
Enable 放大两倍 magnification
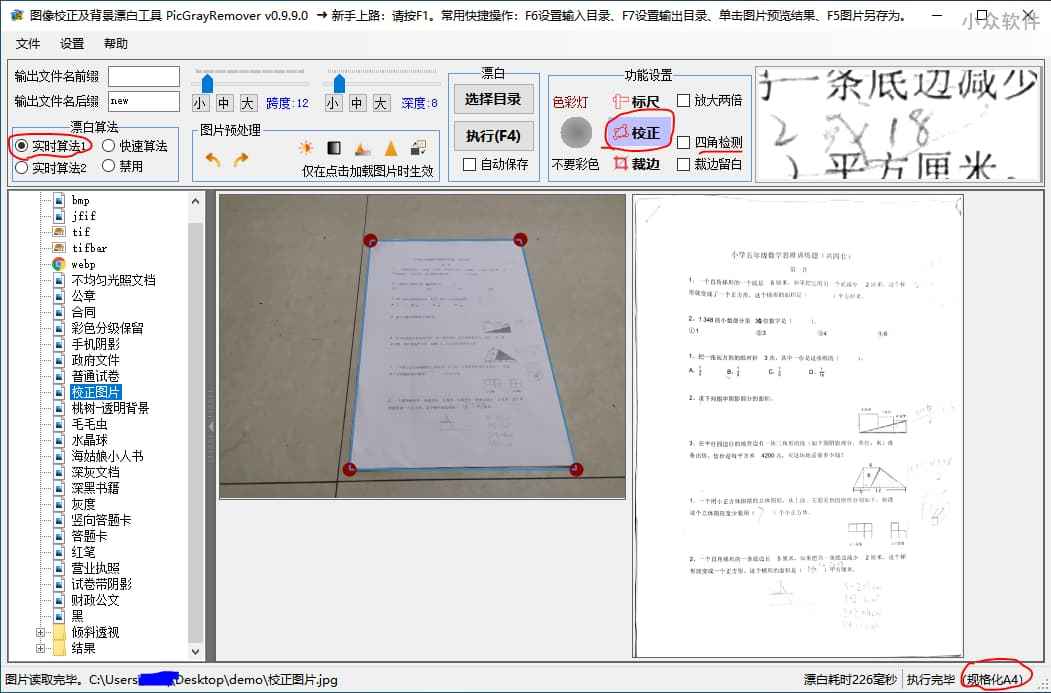[683, 101]
